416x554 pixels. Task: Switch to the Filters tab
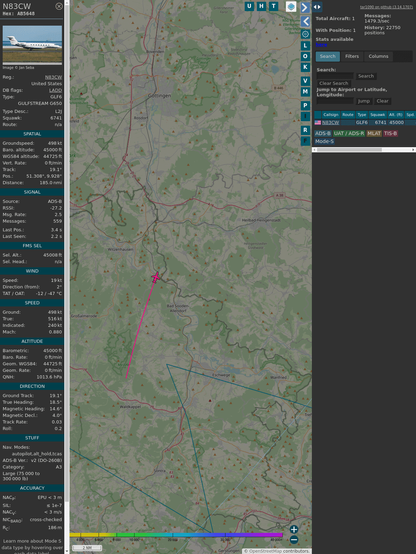pos(352,57)
